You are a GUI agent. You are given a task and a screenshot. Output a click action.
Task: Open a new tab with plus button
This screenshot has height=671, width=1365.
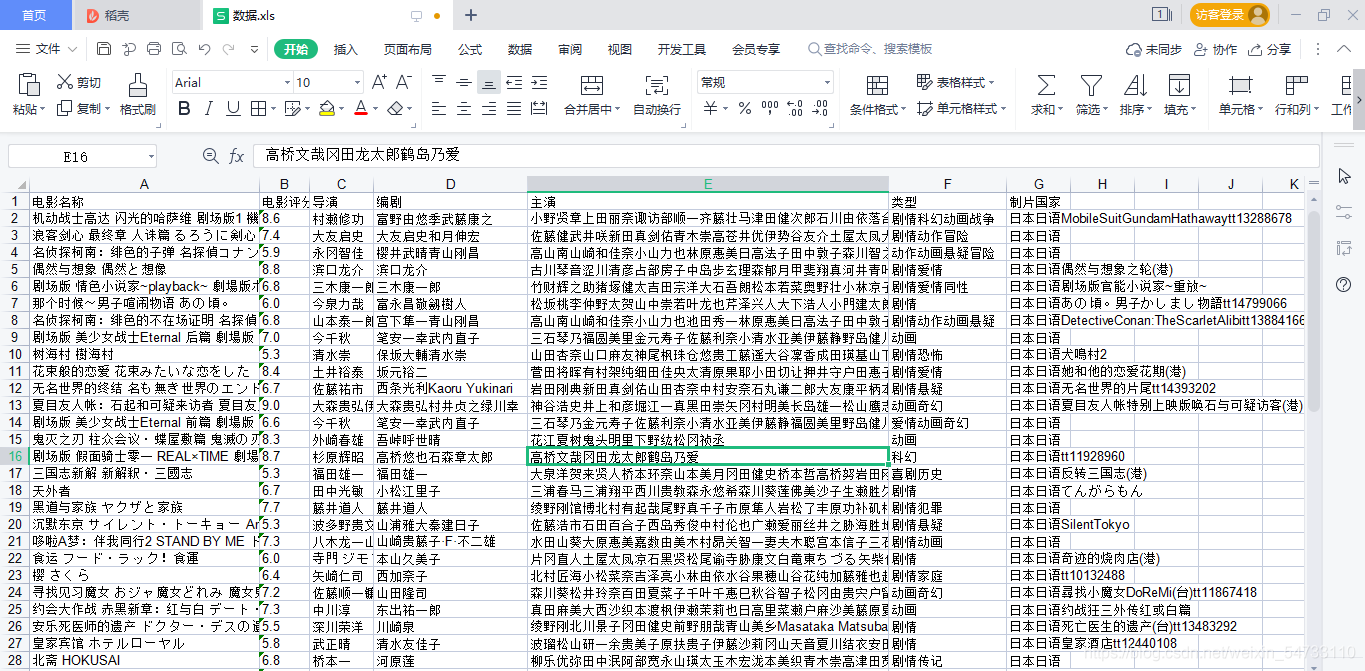(x=471, y=15)
